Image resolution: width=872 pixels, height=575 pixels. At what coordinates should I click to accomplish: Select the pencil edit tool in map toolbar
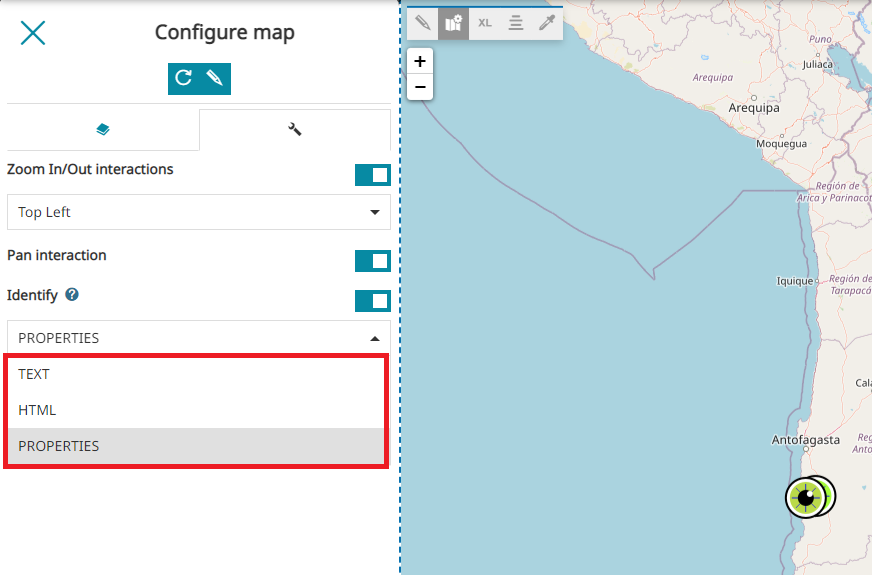click(423, 23)
